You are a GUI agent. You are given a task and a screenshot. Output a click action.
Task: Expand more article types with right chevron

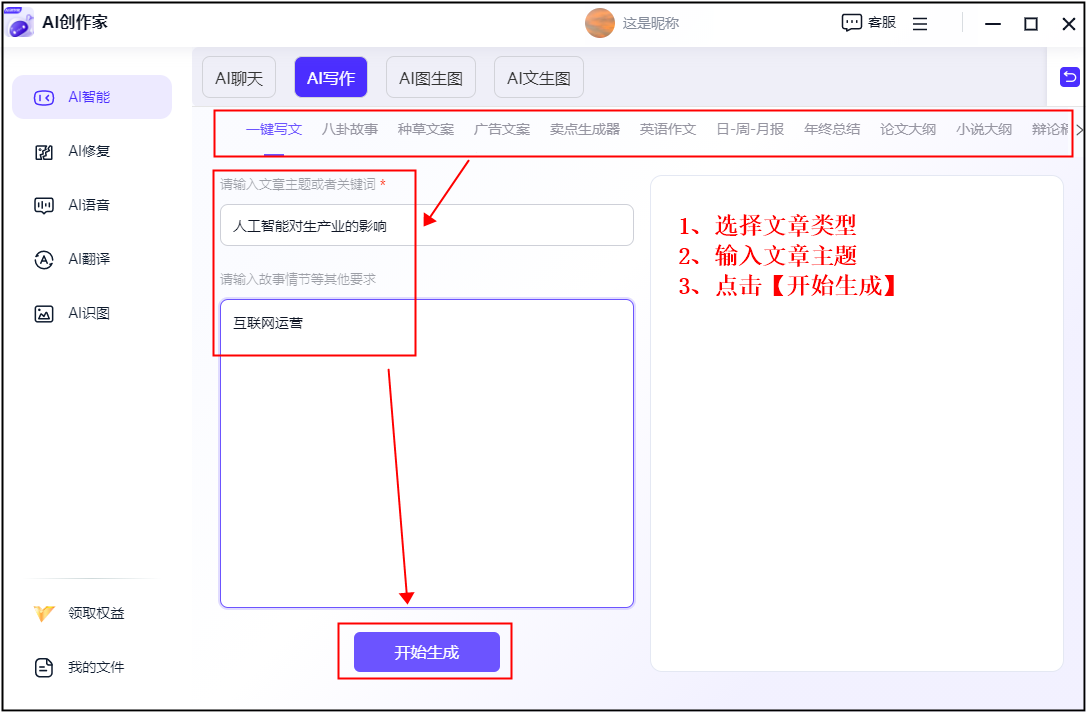click(x=1079, y=130)
